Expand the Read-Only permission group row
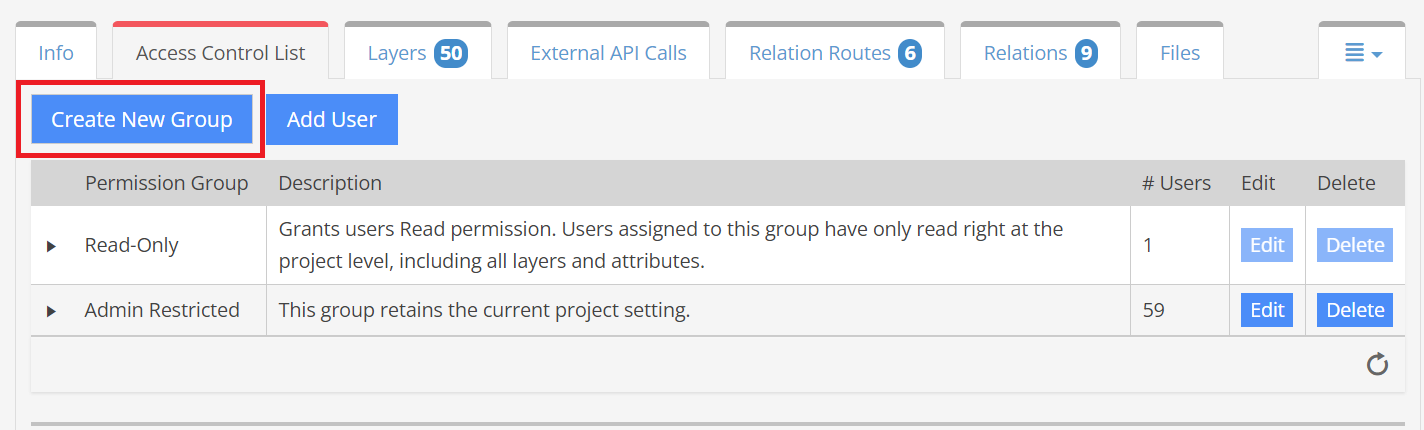This screenshot has width=1424, height=430. (51, 246)
